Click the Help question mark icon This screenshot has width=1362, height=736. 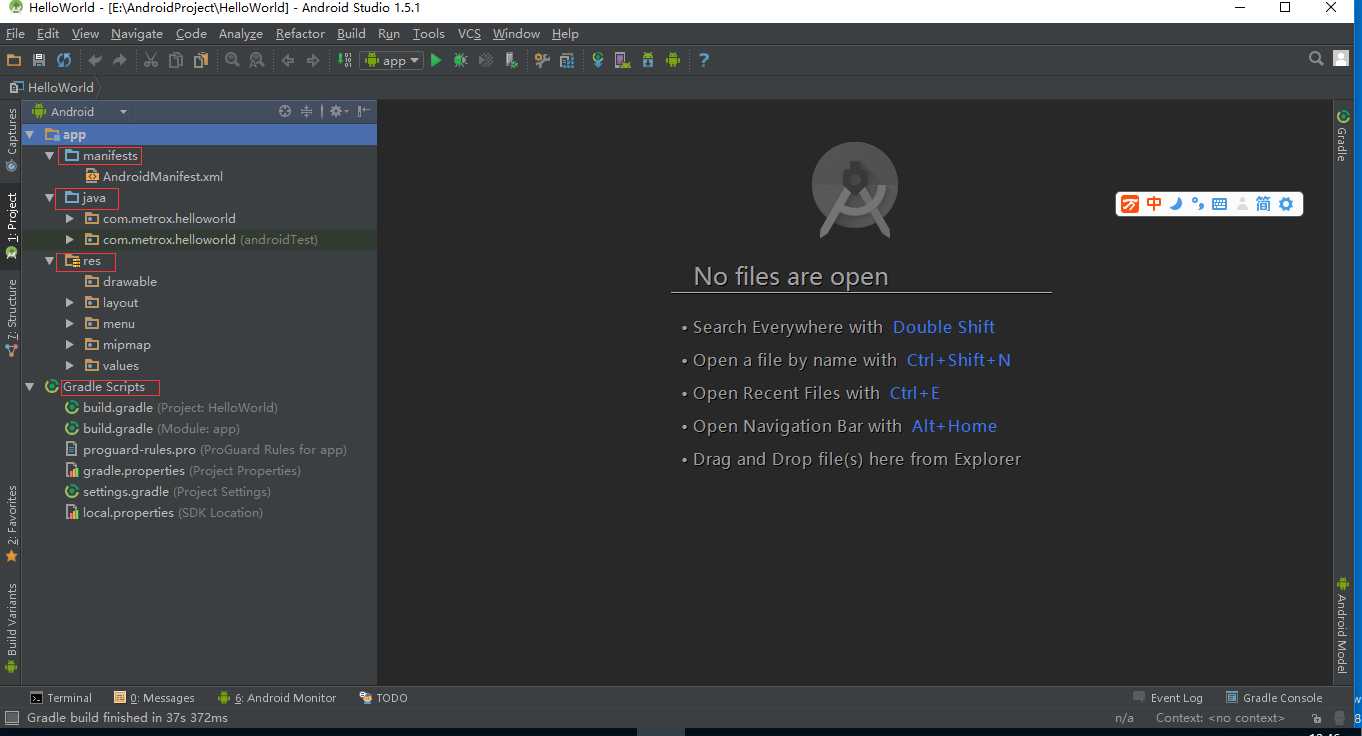(x=704, y=60)
